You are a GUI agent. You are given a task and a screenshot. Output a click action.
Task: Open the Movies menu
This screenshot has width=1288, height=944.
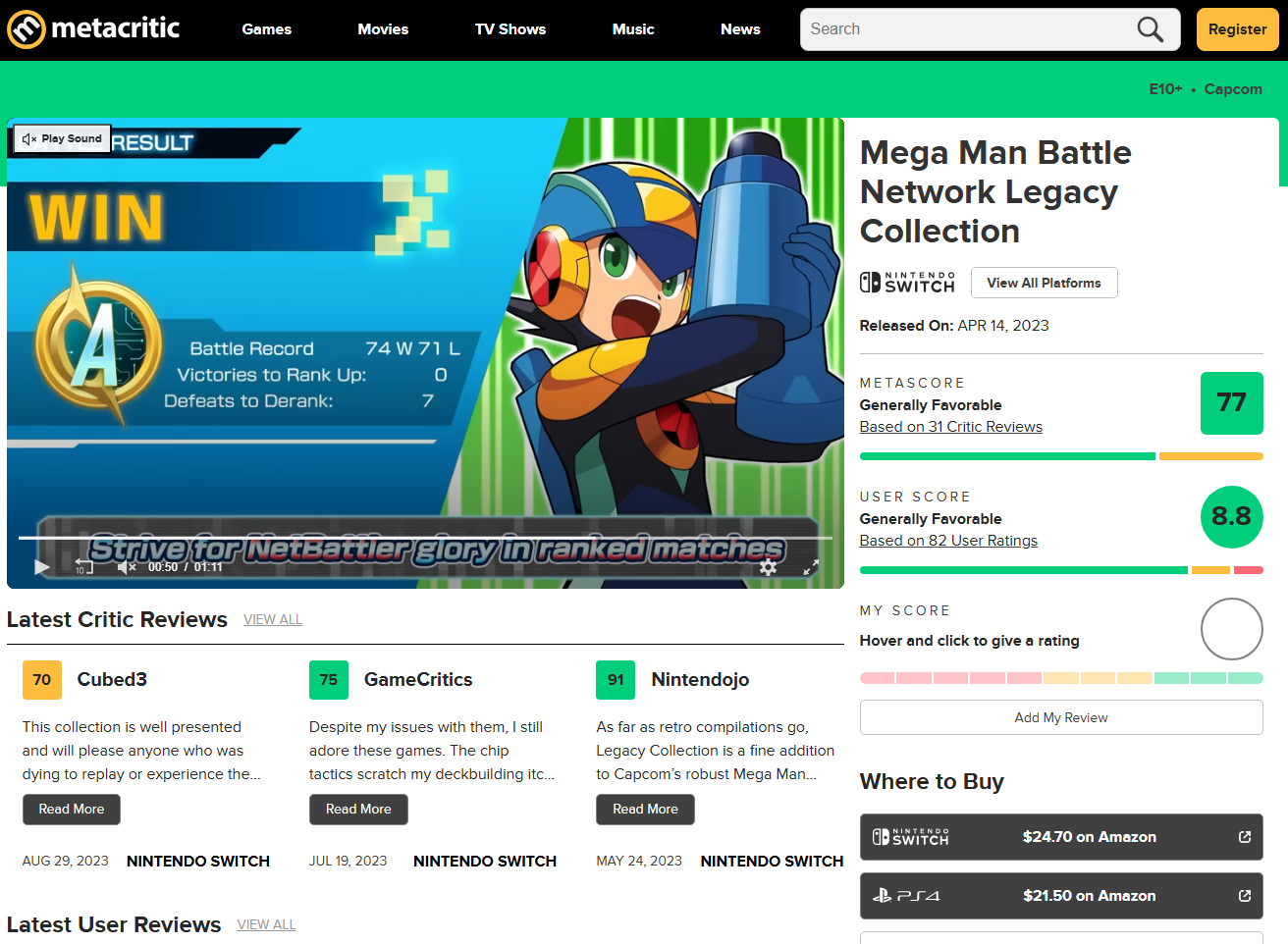[x=383, y=29]
